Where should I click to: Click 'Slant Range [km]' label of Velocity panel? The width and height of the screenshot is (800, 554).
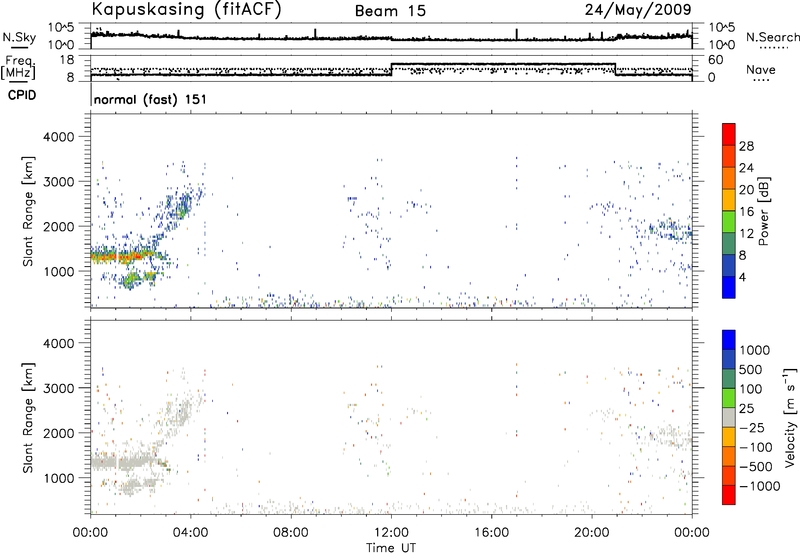pyautogui.click(x=28, y=418)
